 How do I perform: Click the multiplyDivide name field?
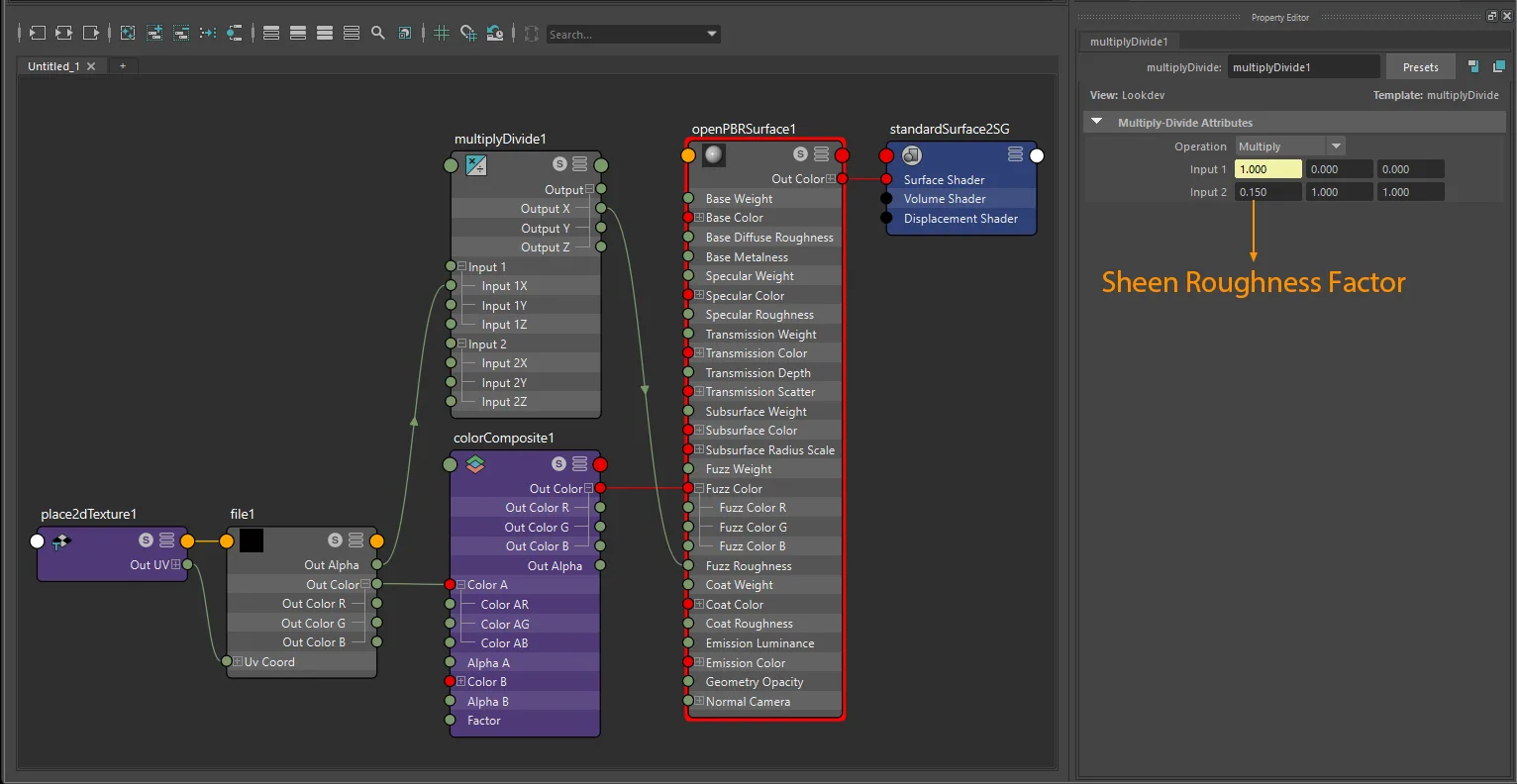point(1303,67)
